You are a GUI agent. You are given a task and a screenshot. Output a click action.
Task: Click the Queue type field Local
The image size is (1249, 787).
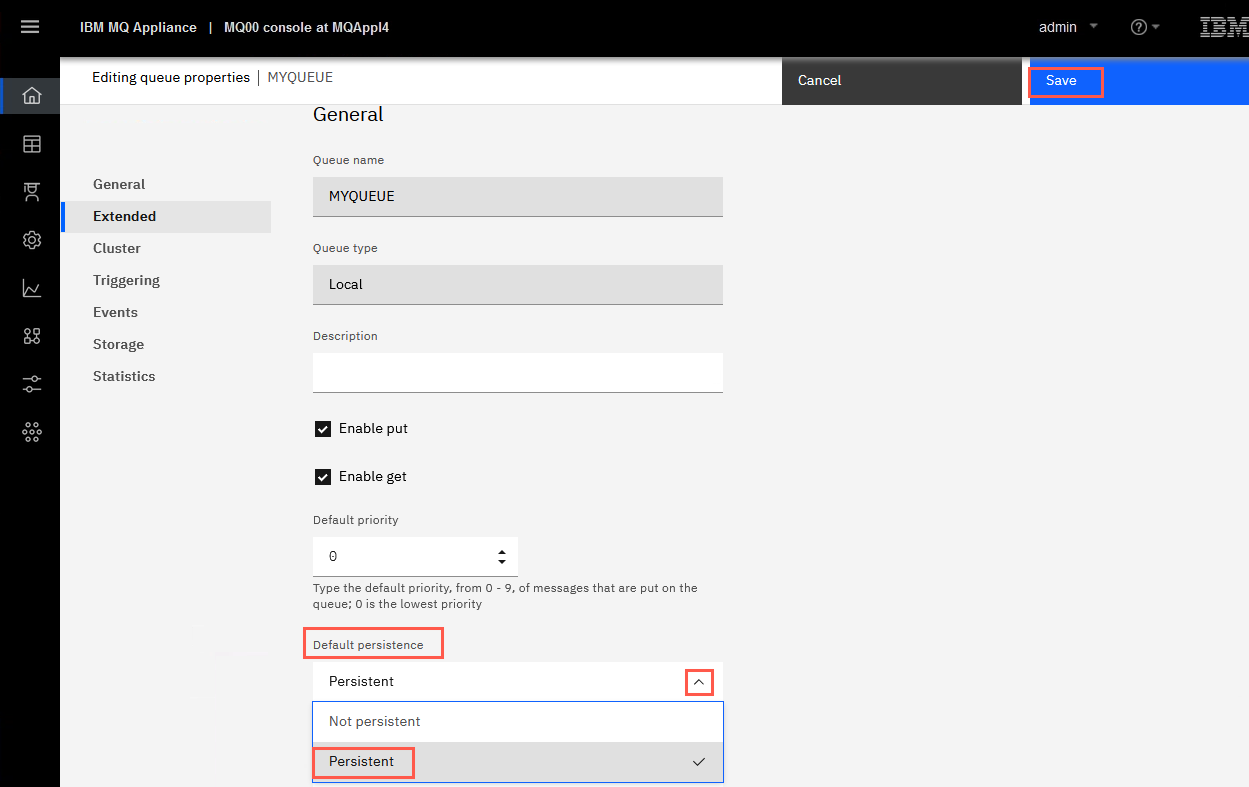(x=517, y=284)
